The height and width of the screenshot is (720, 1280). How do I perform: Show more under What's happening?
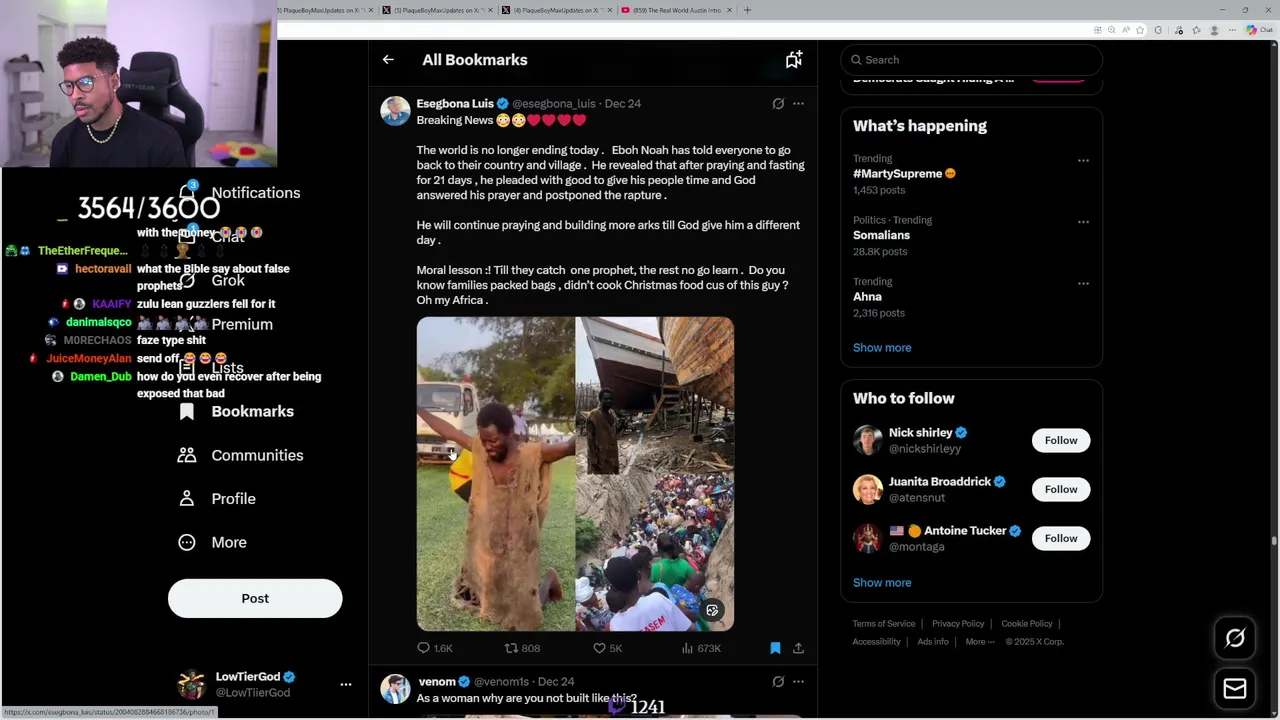click(x=882, y=348)
